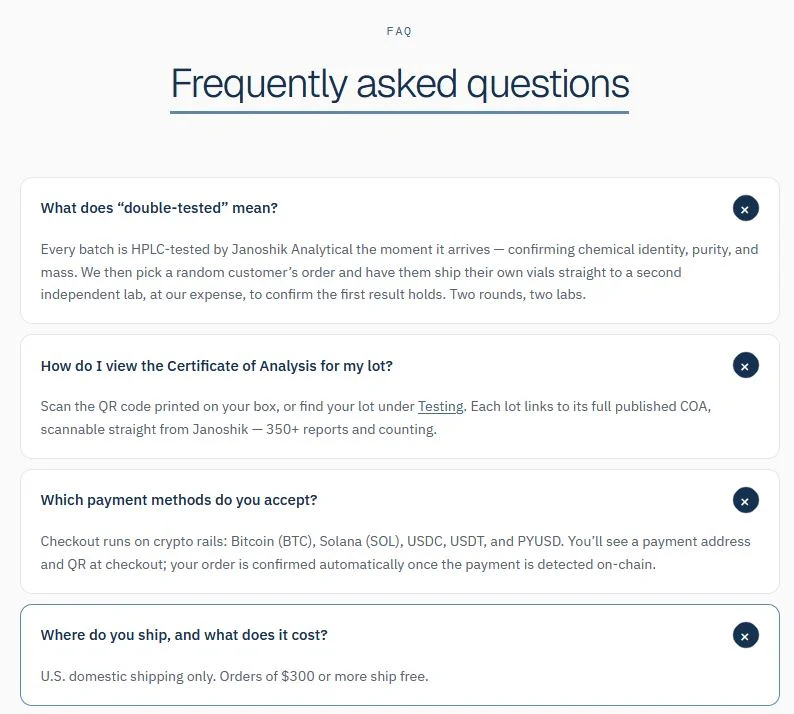Click the U.S. domestic shipping answer text
The image size is (794, 714).
point(234,677)
